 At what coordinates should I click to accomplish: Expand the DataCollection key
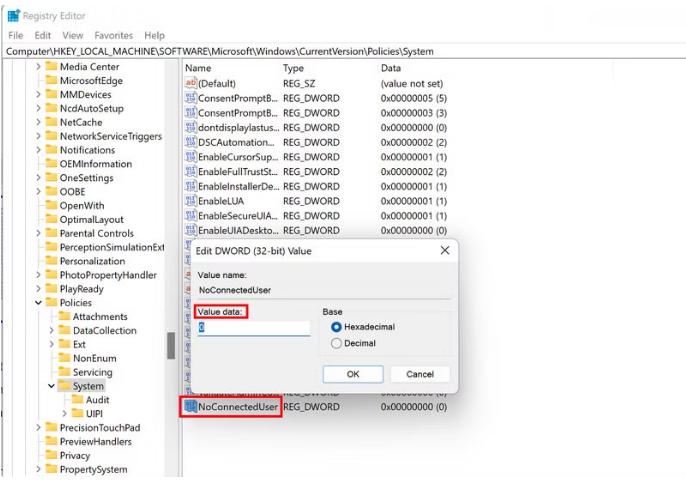tap(52, 330)
